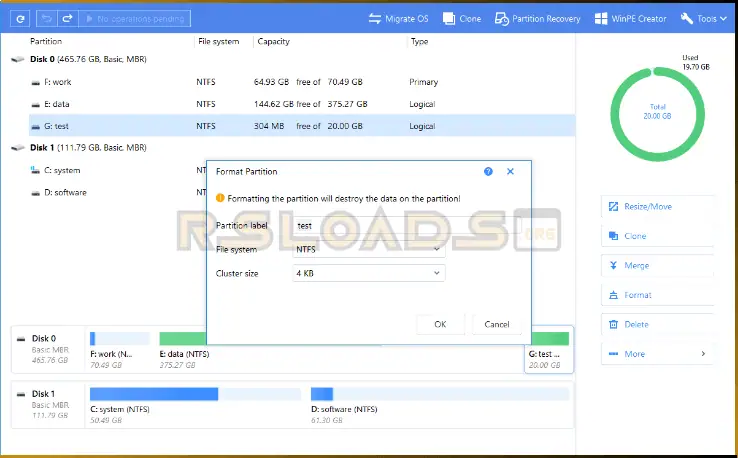Image resolution: width=738 pixels, height=458 pixels.
Task: Click the Partition column header
Action: coord(46,41)
